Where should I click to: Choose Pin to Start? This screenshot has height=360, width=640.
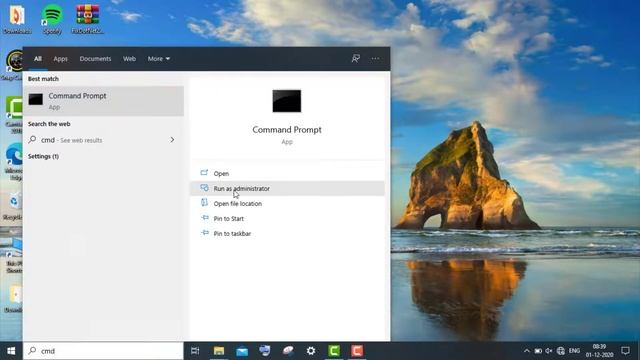(287, 219)
